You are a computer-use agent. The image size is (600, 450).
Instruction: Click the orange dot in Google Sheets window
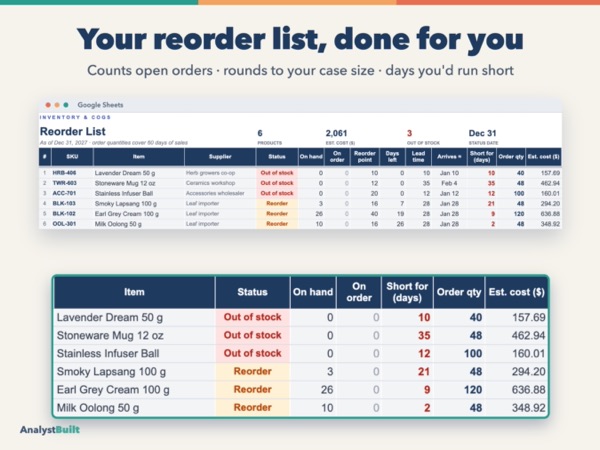pyautogui.click(x=57, y=105)
